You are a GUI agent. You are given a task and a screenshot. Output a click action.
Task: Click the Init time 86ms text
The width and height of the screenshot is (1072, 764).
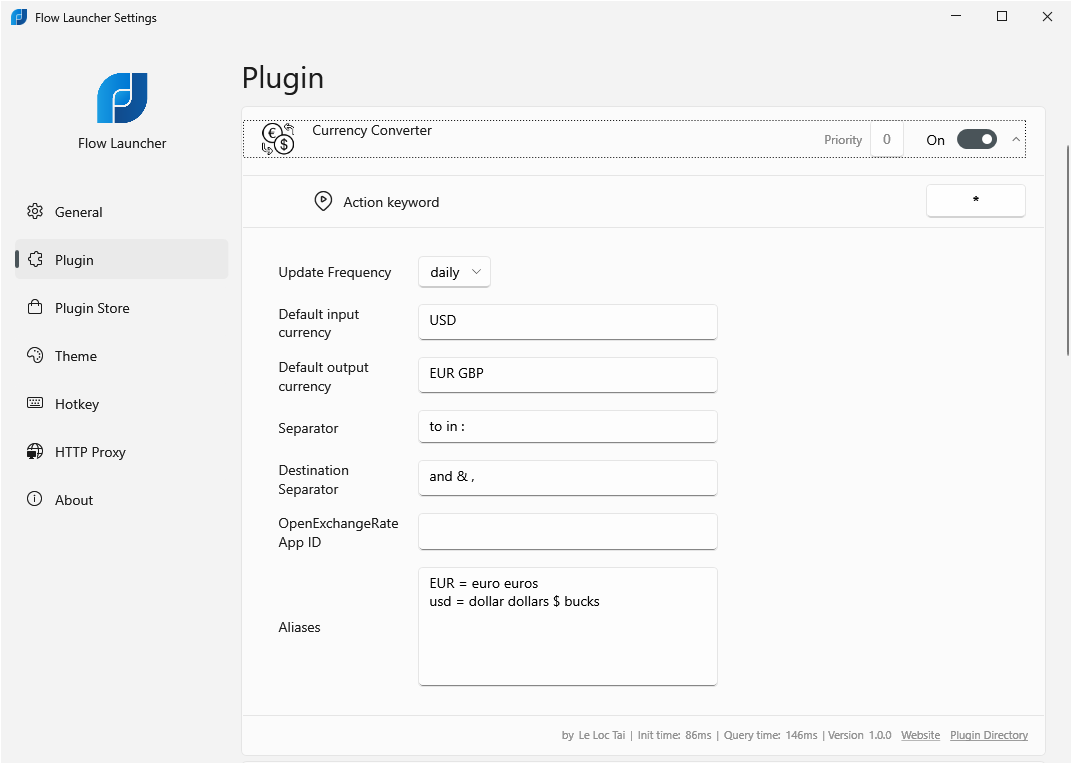674,735
